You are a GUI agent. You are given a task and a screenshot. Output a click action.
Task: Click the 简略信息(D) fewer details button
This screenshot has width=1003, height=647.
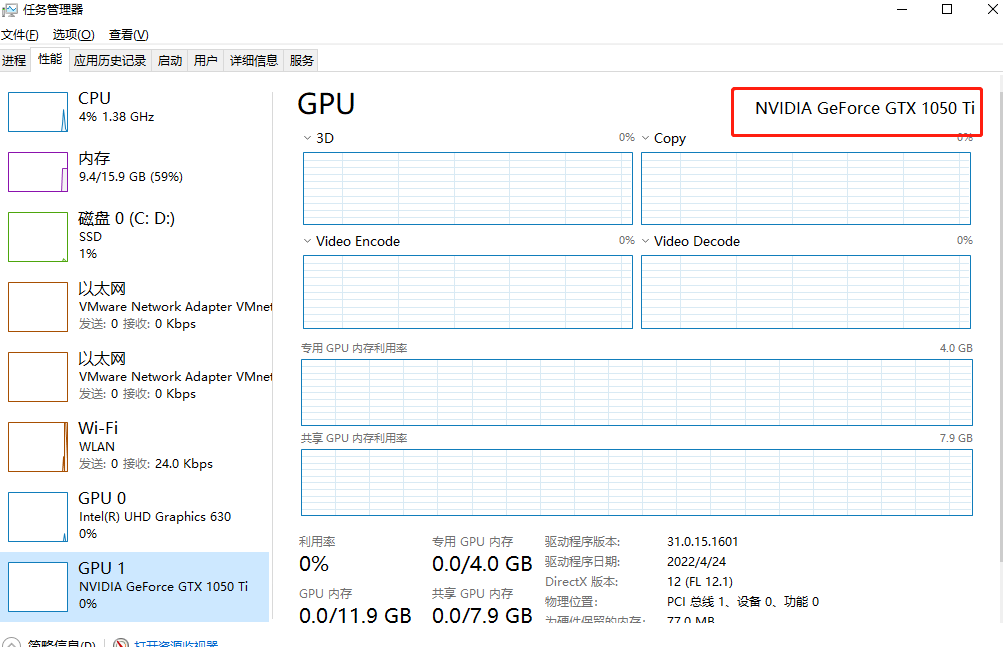pyautogui.click(x=50, y=643)
